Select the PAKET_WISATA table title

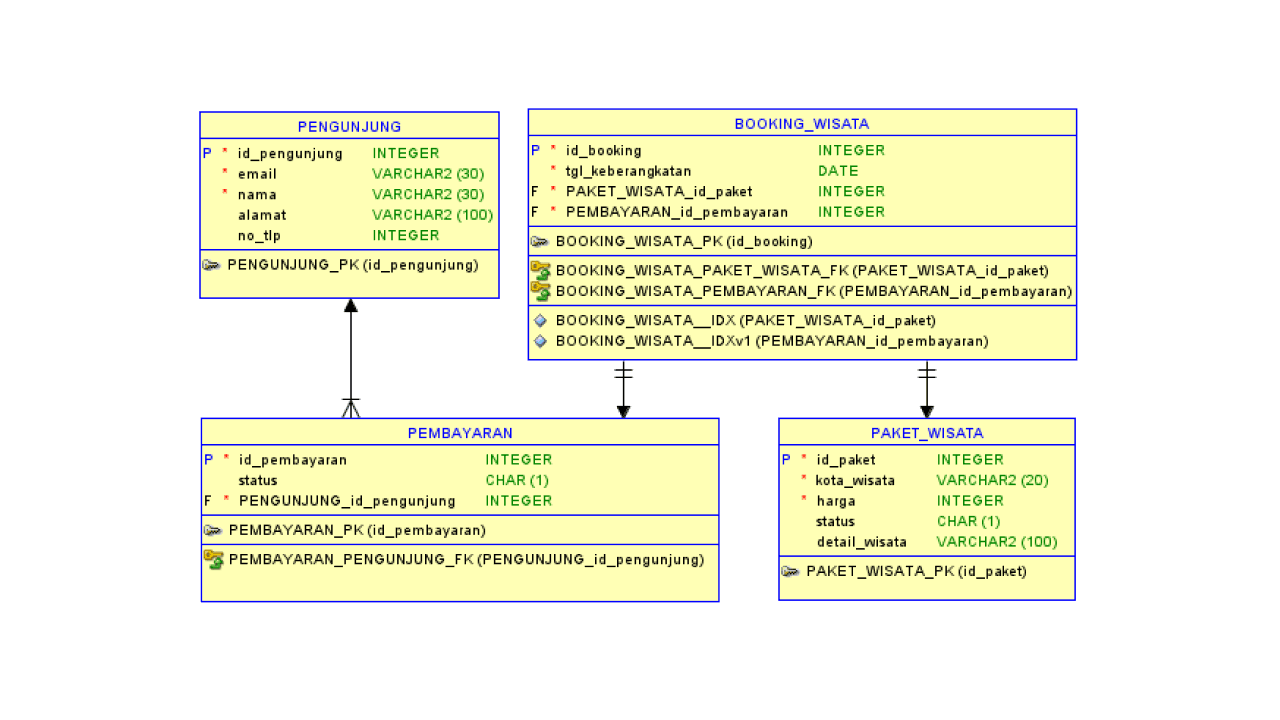(927, 433)
